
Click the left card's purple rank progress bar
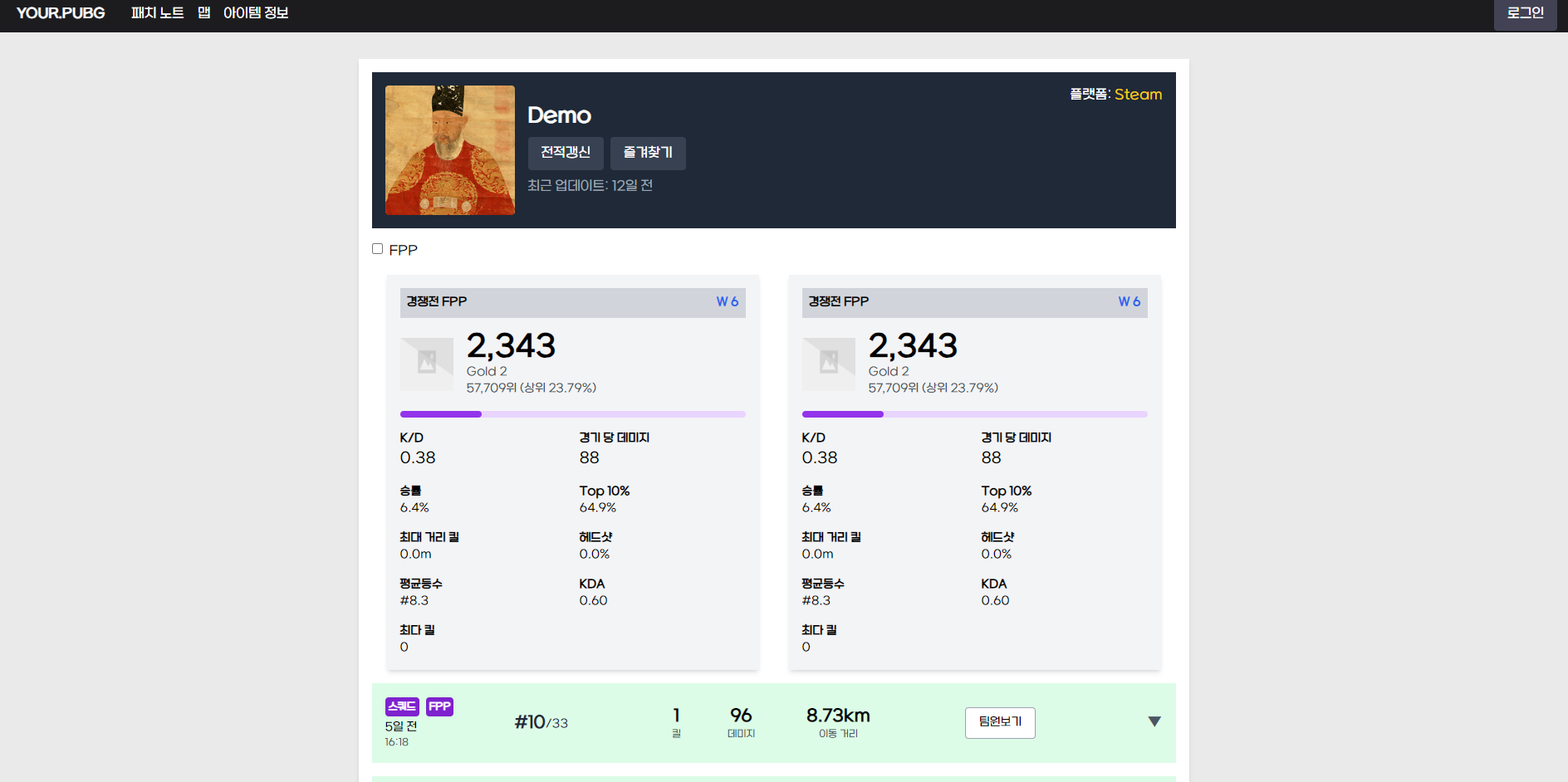coord(572,414)
